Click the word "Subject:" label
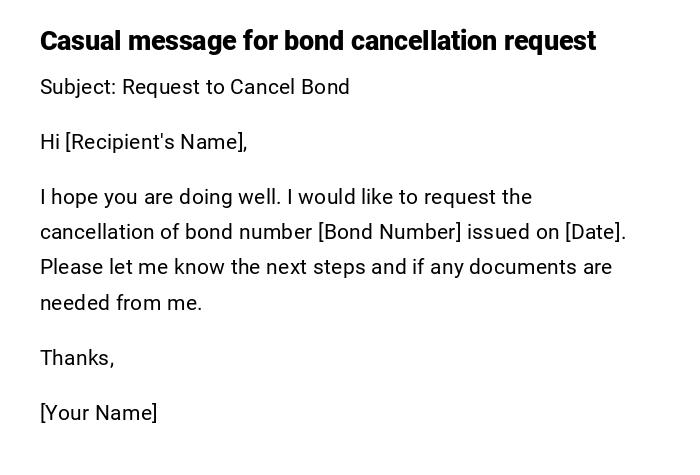700x475 pixels. coord(78,87)
